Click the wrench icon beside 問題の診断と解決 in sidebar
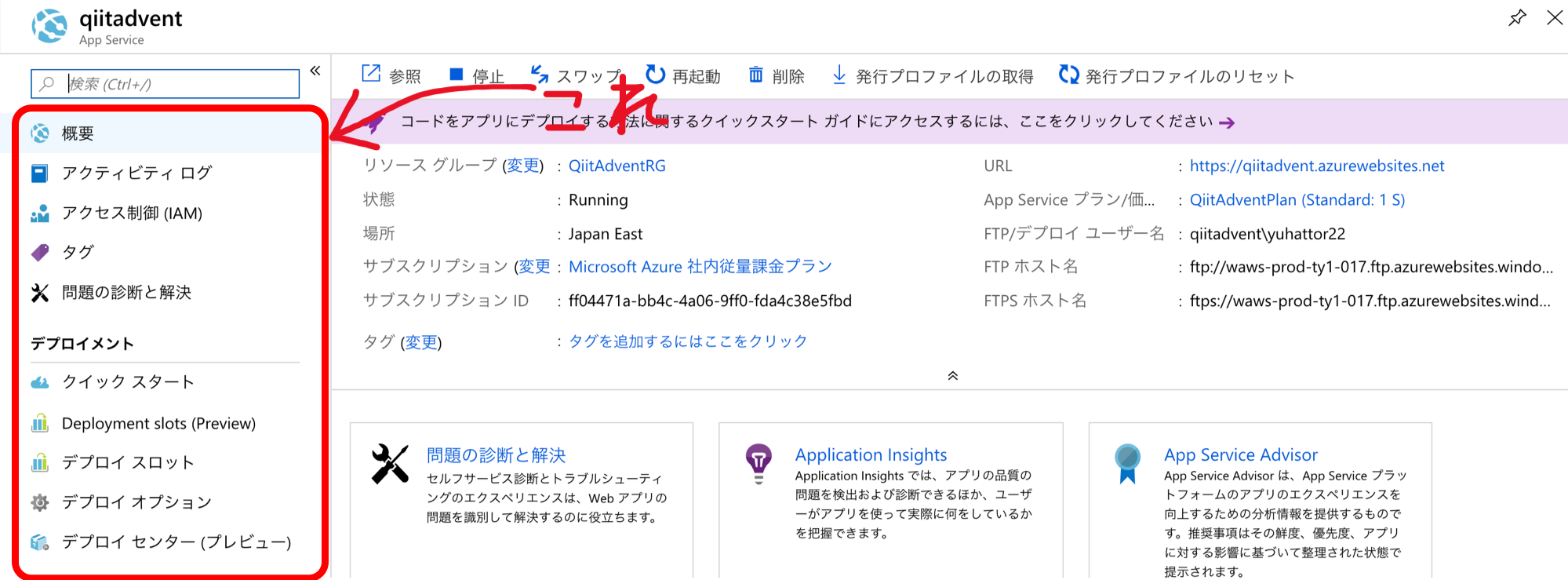The image size is (1568, 580). click(x=40, y=293)
